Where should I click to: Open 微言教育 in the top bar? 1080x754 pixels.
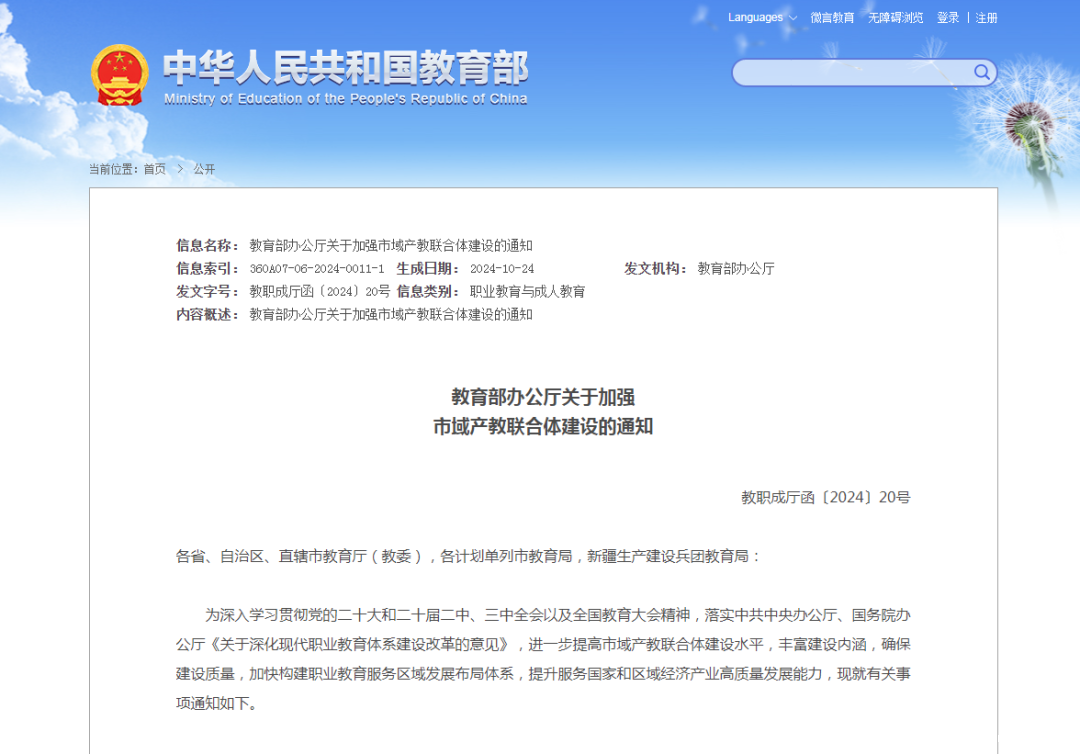832,18
